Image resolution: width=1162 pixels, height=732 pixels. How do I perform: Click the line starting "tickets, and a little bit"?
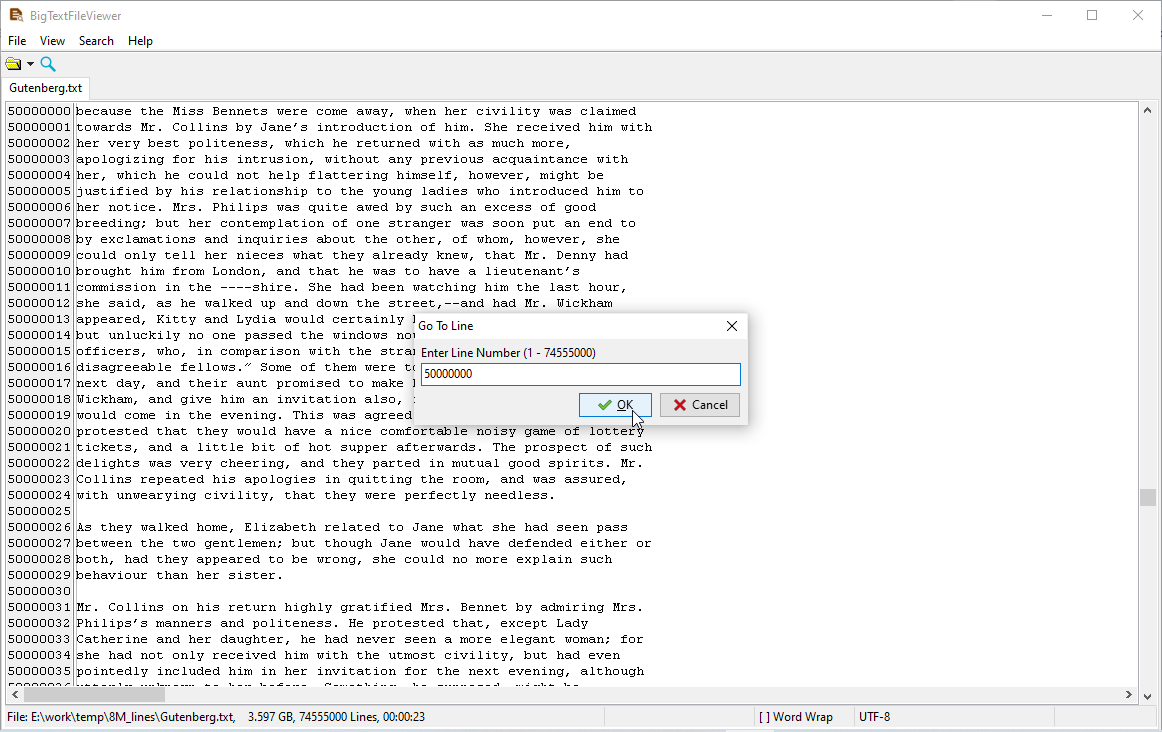[364, 447]
